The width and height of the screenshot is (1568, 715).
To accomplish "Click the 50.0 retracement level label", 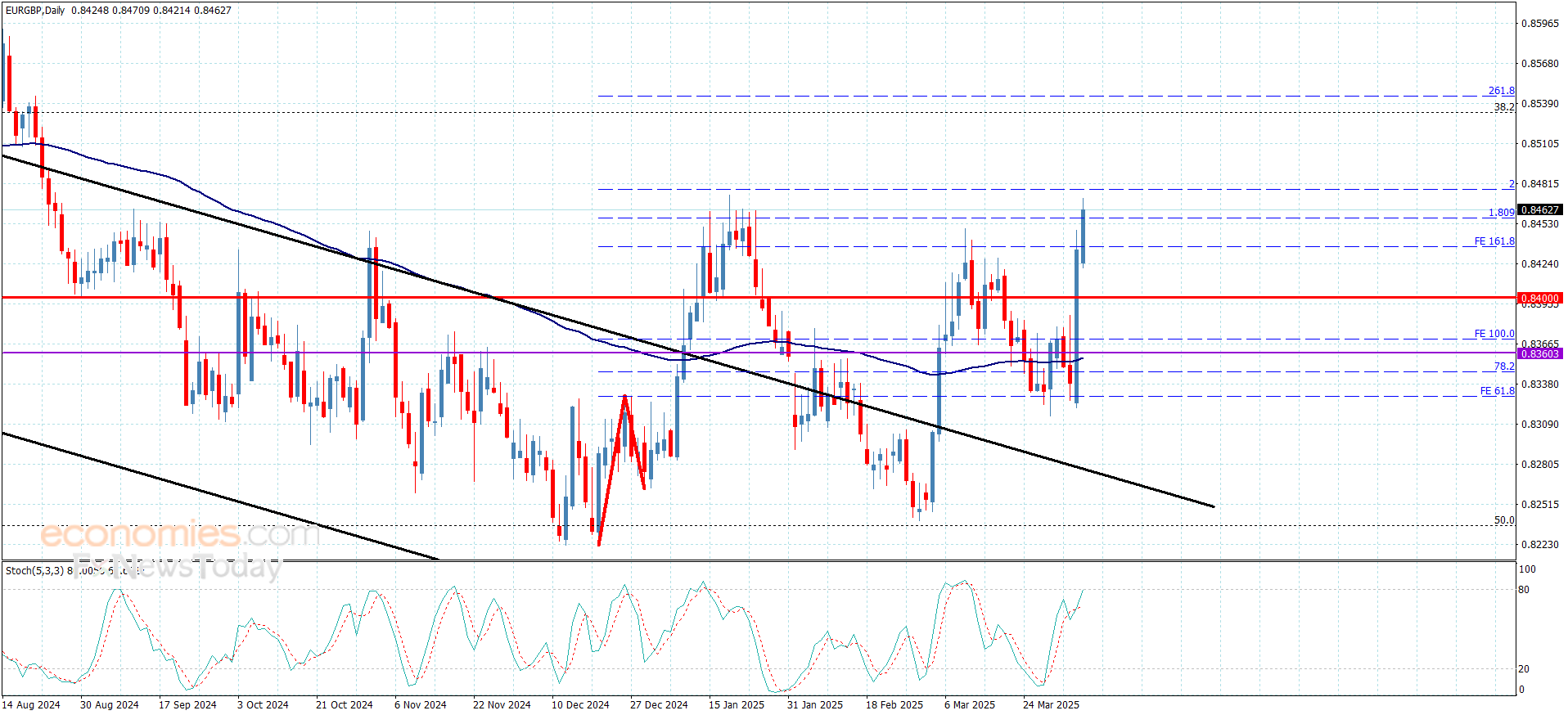I will 1504,520.
